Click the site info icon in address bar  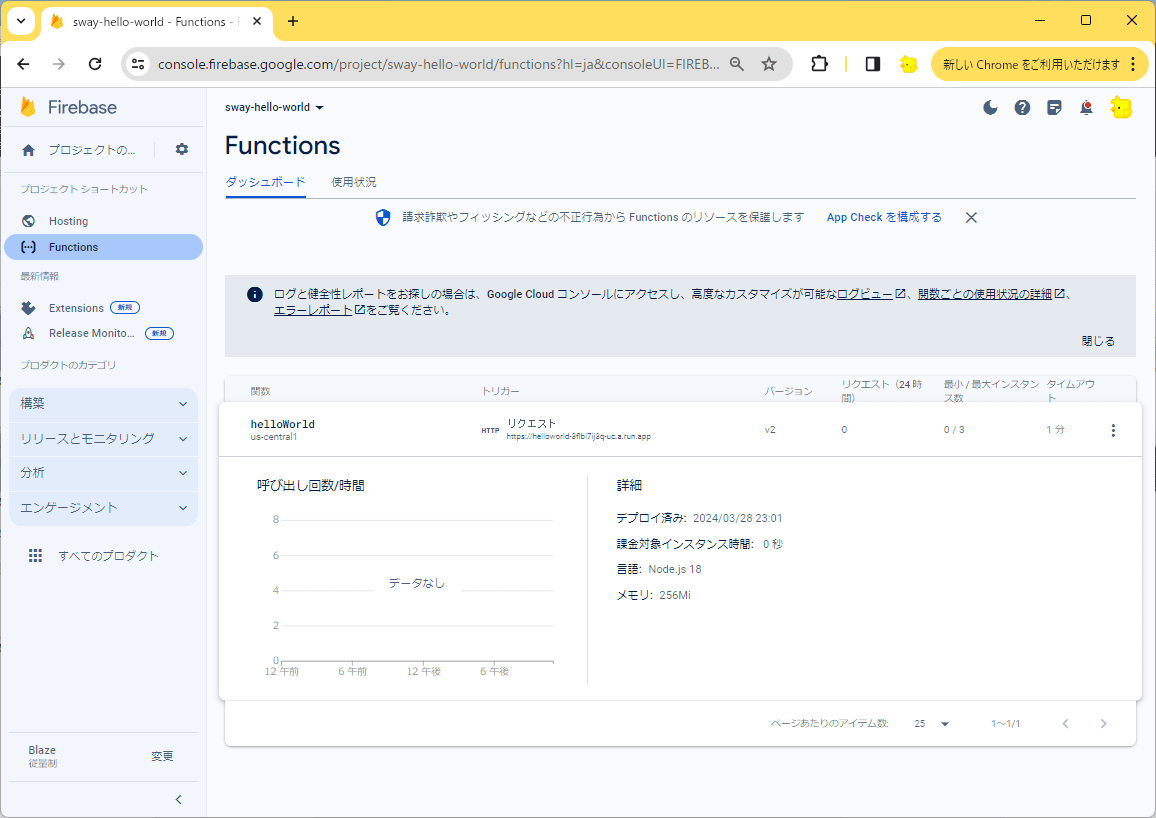click(138, 64)
